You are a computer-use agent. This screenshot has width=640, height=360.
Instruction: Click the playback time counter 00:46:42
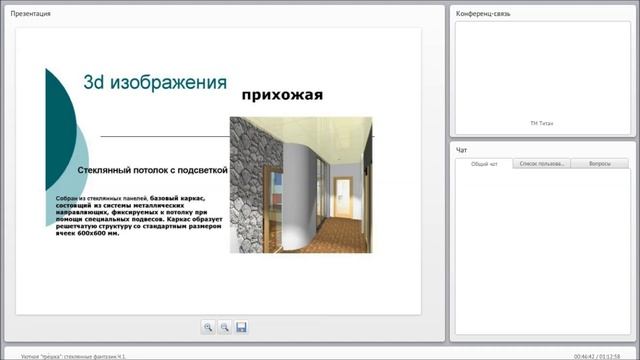pyautogui.click(x=585, y=357)
